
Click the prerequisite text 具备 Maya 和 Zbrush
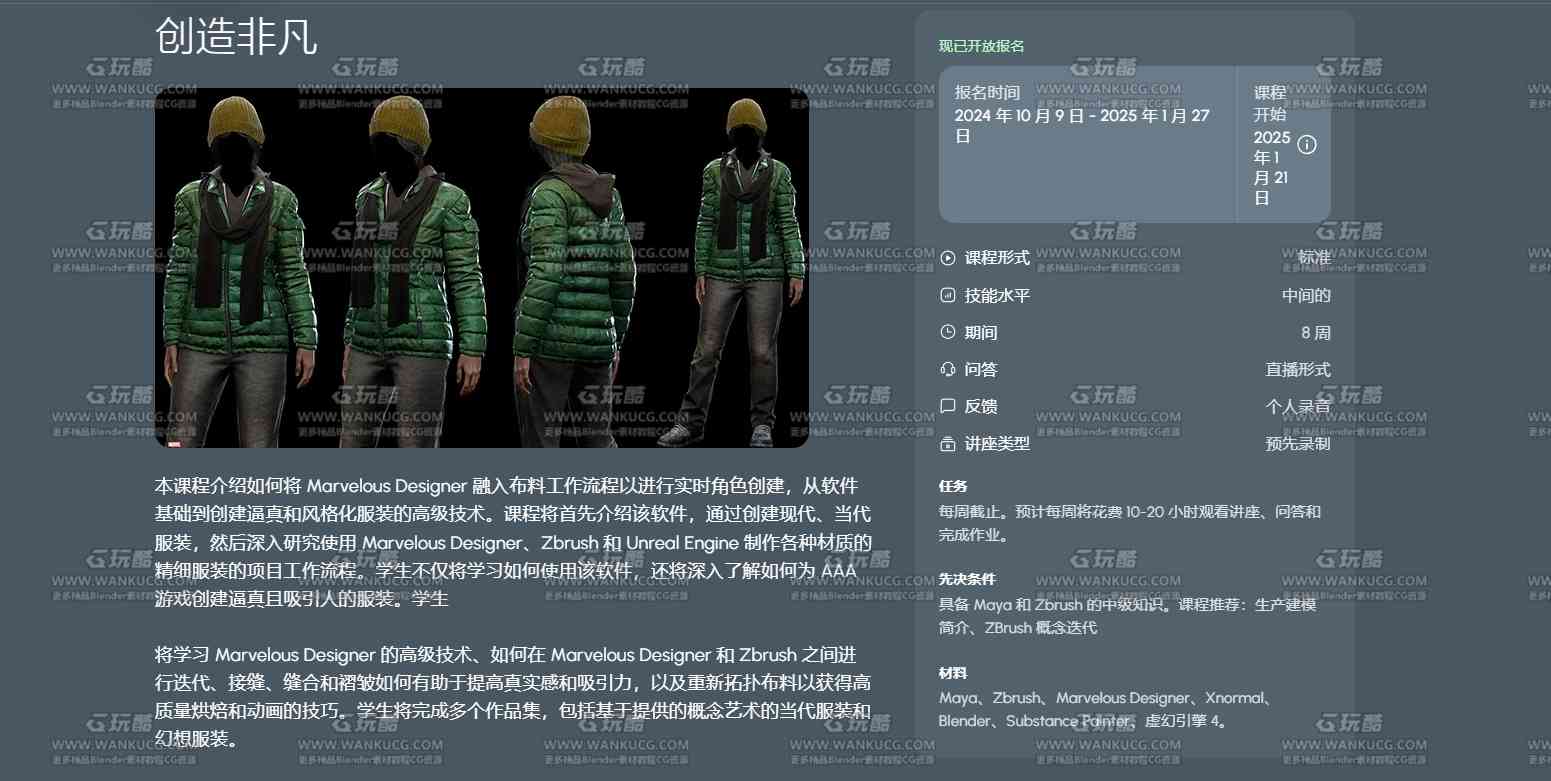tap(1127, 616)
